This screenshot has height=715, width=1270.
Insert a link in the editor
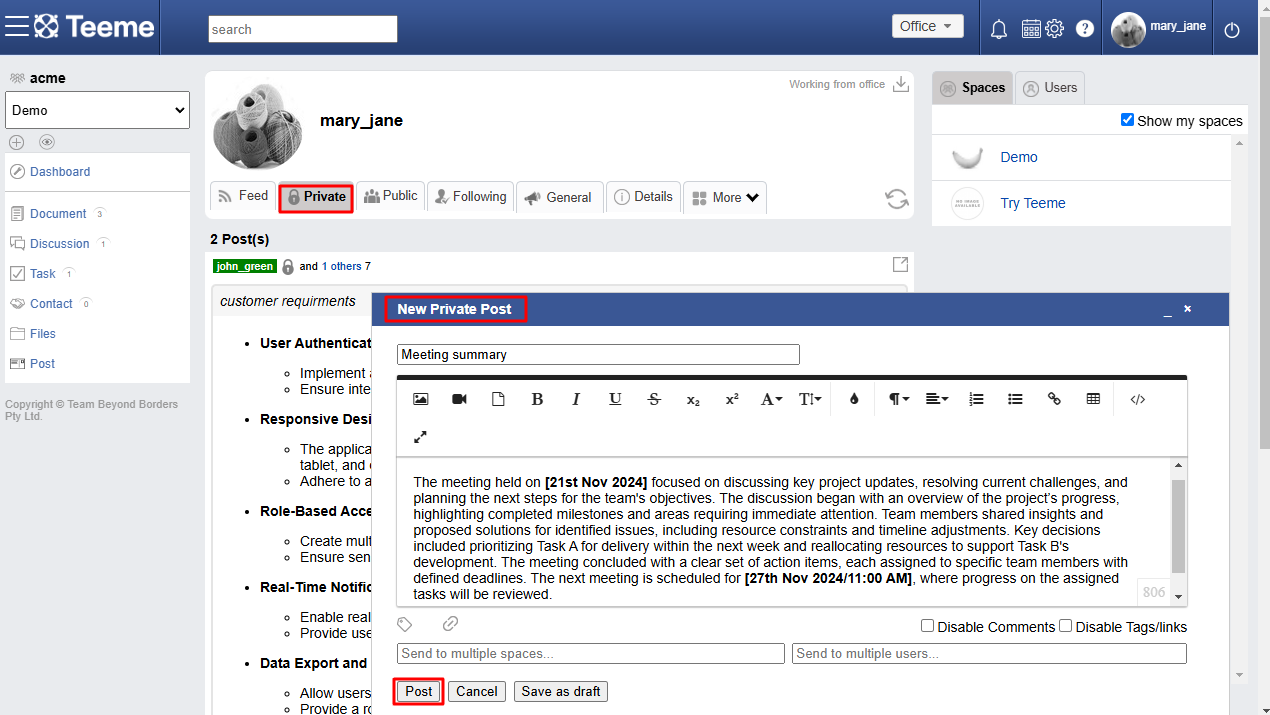pos(1054,399)
